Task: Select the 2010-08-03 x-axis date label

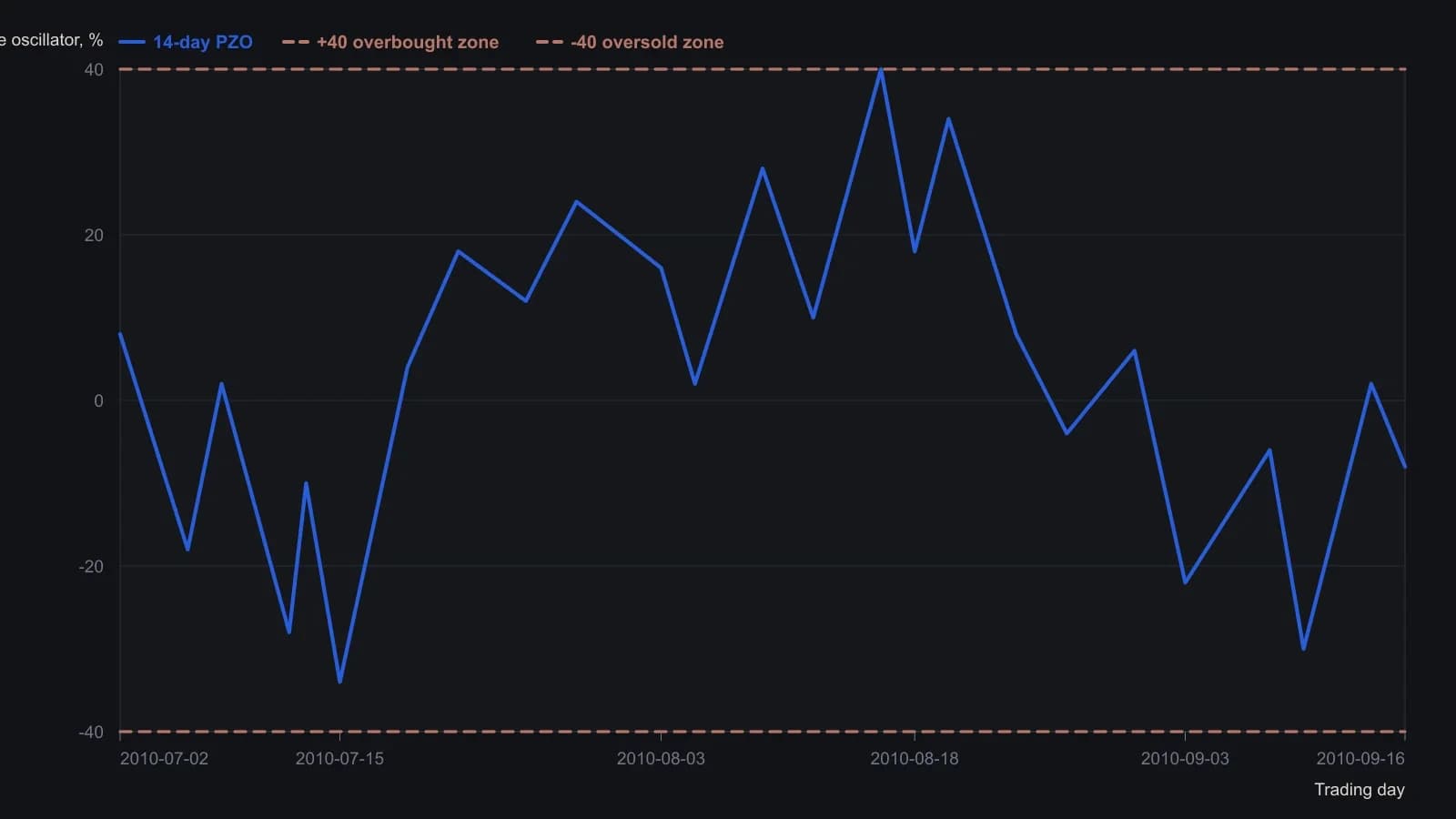Action: pyautogui.click(x=661, y=758)
